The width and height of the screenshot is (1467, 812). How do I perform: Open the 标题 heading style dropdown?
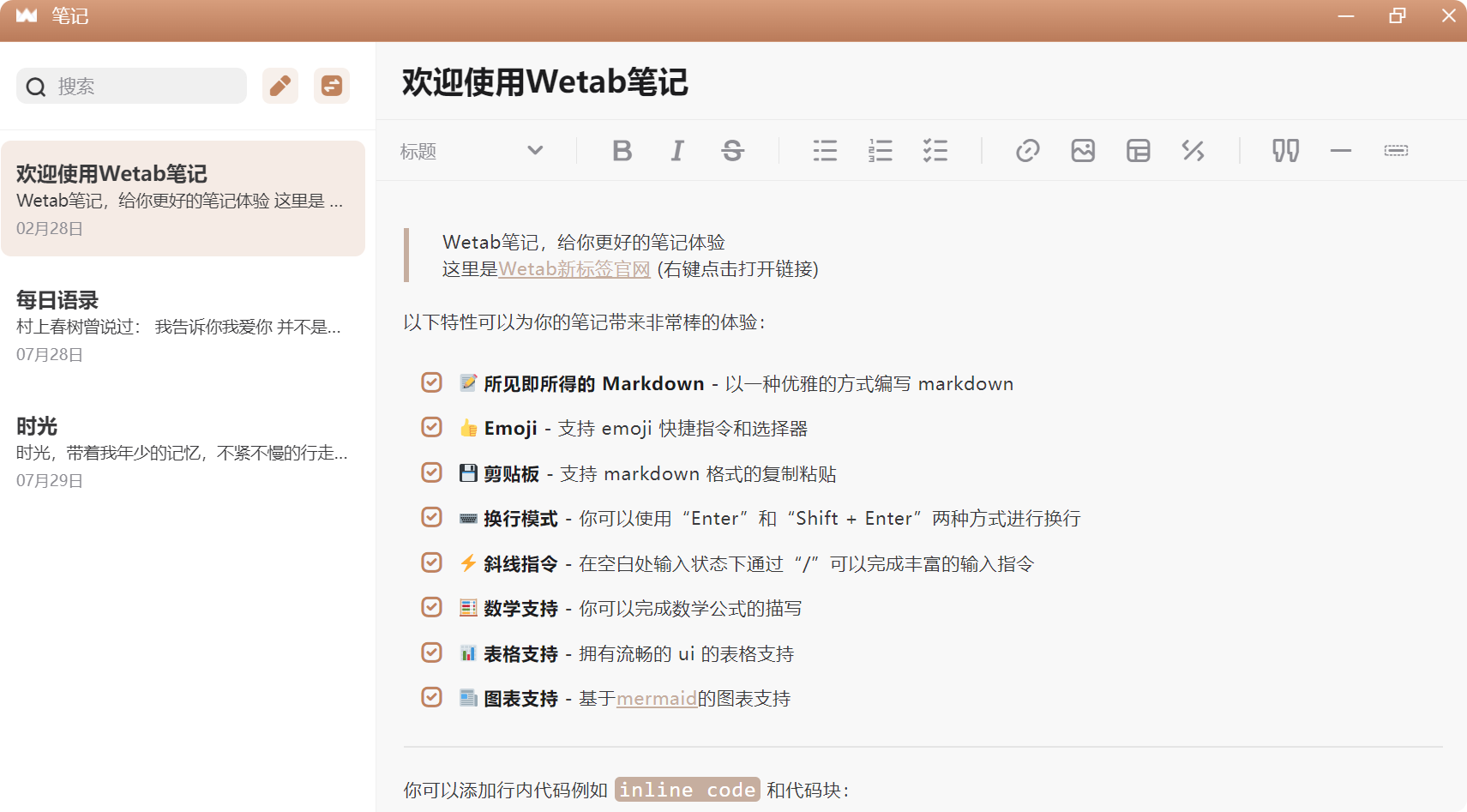pos(472,151)
